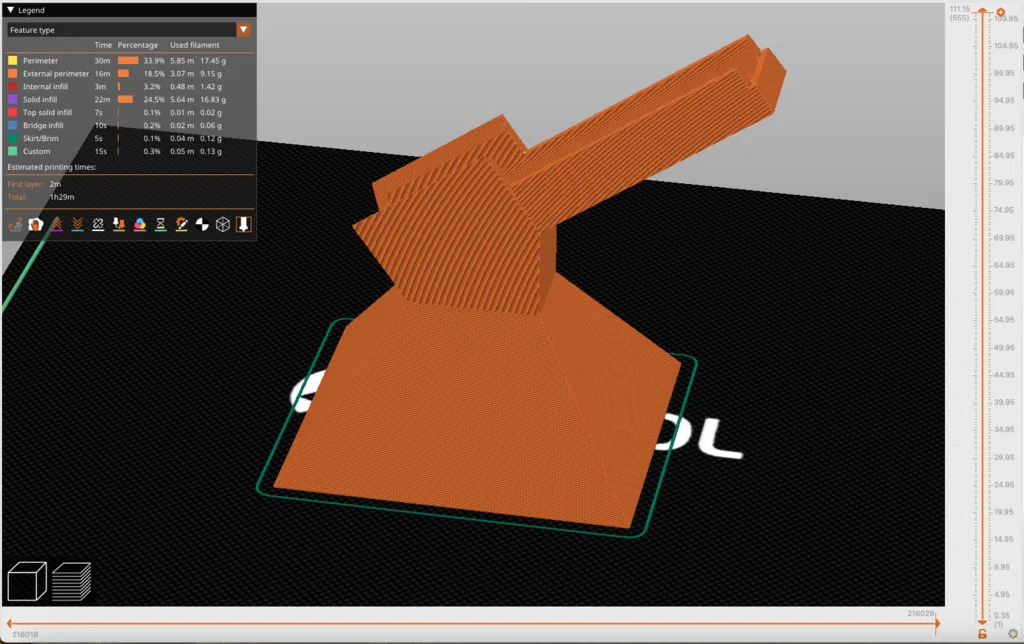The width and height of the screenshot is (1024, 644).
Task: Click the lock icon under the vertical slider
Action: pos(982,634)
